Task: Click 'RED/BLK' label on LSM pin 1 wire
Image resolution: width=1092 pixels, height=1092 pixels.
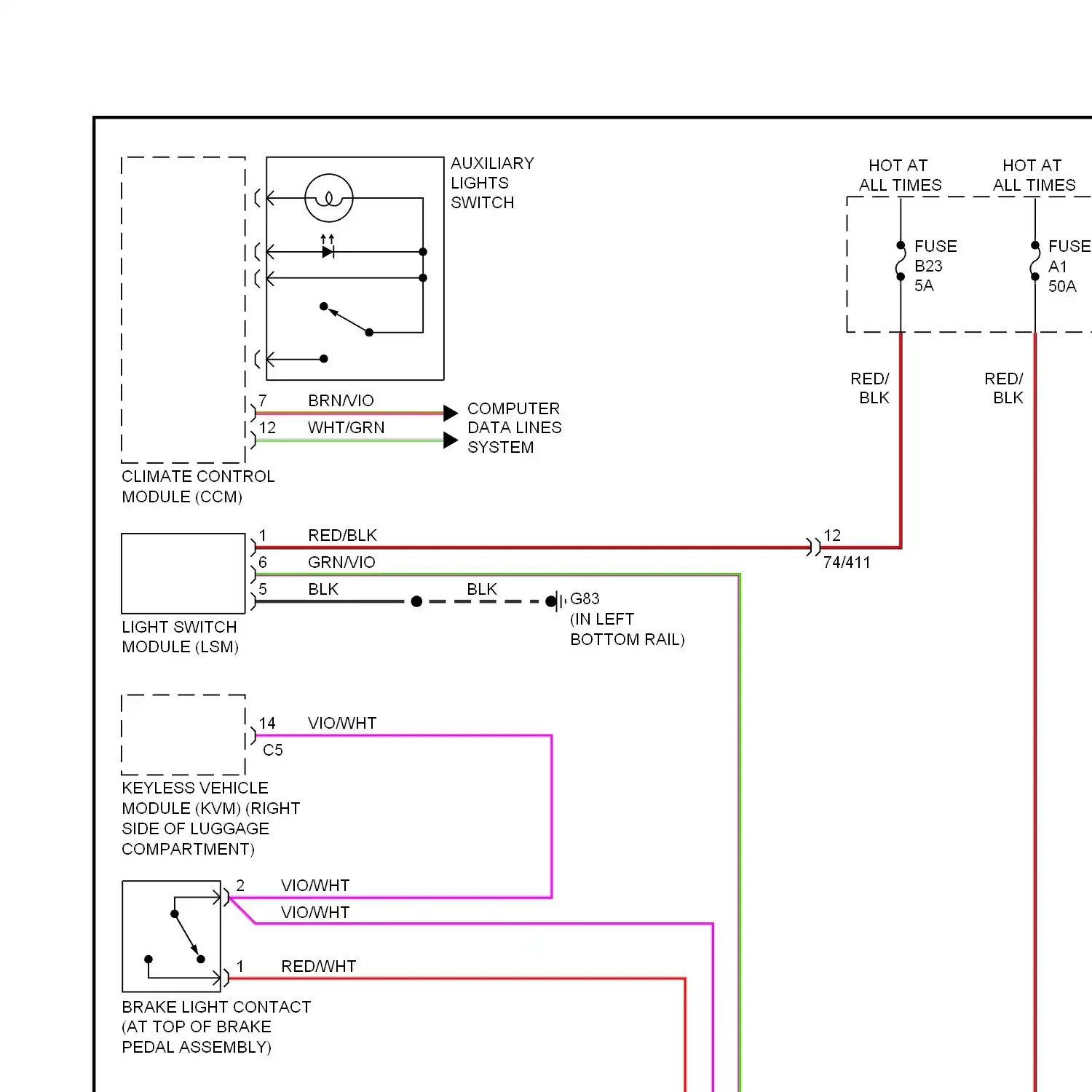Action: [342, 535]
